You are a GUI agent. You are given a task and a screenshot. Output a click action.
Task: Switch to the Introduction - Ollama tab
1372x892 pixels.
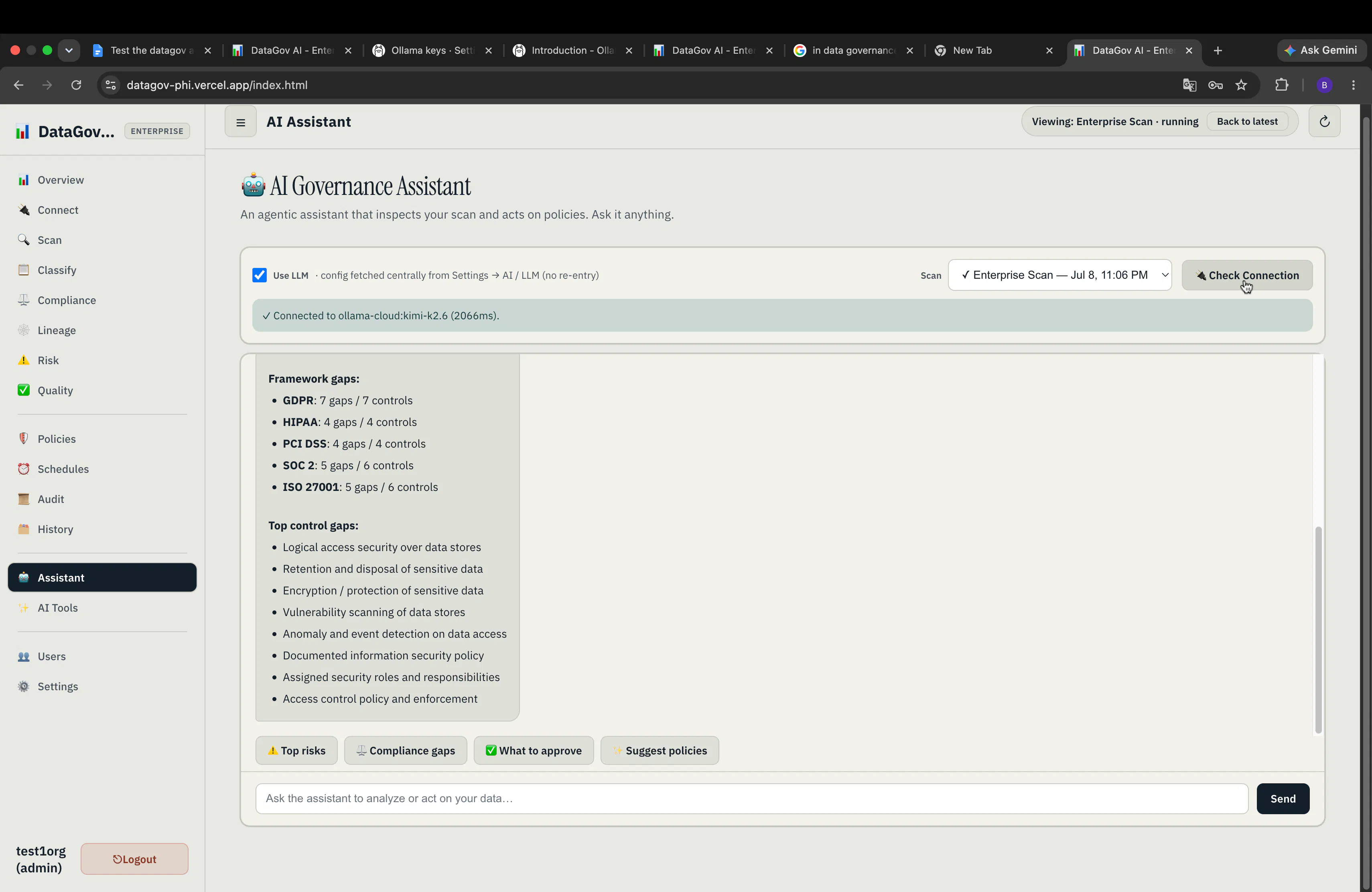coord(573,50)
